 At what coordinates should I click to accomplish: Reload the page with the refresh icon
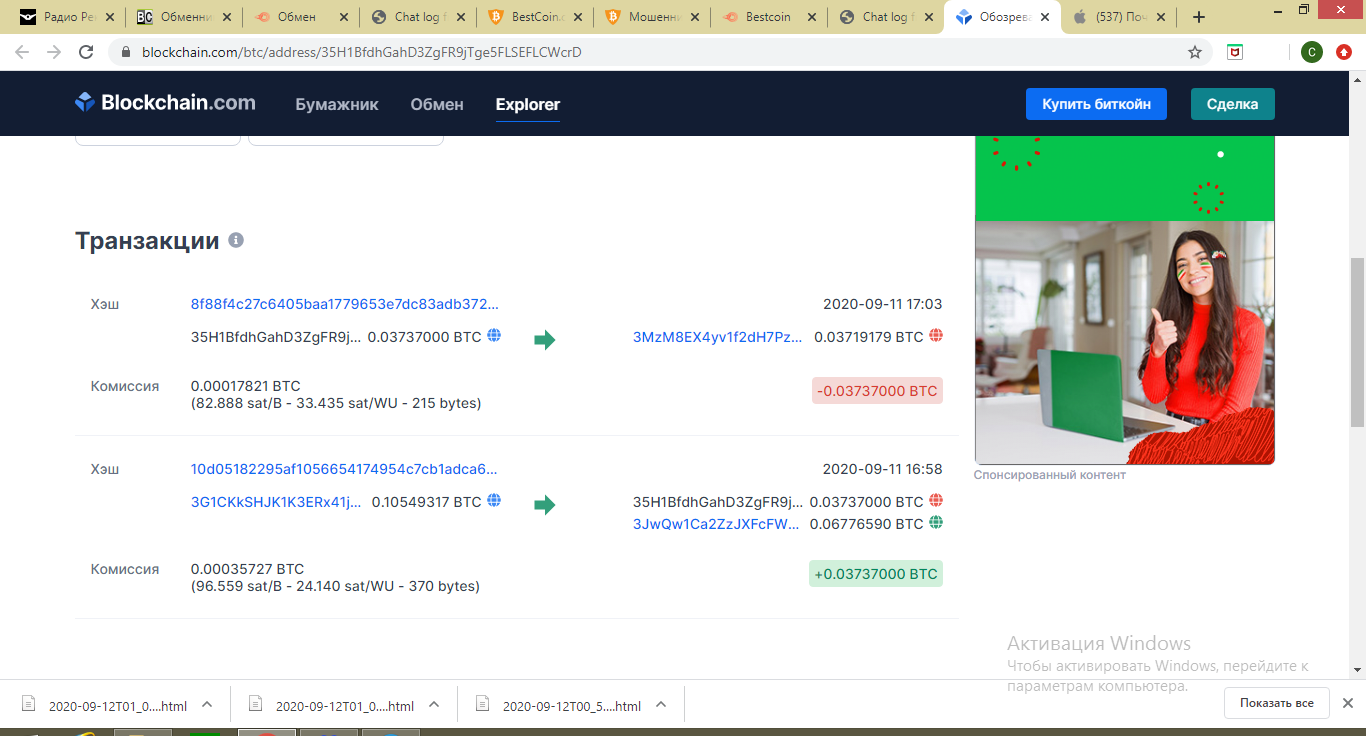pos(86,52)
